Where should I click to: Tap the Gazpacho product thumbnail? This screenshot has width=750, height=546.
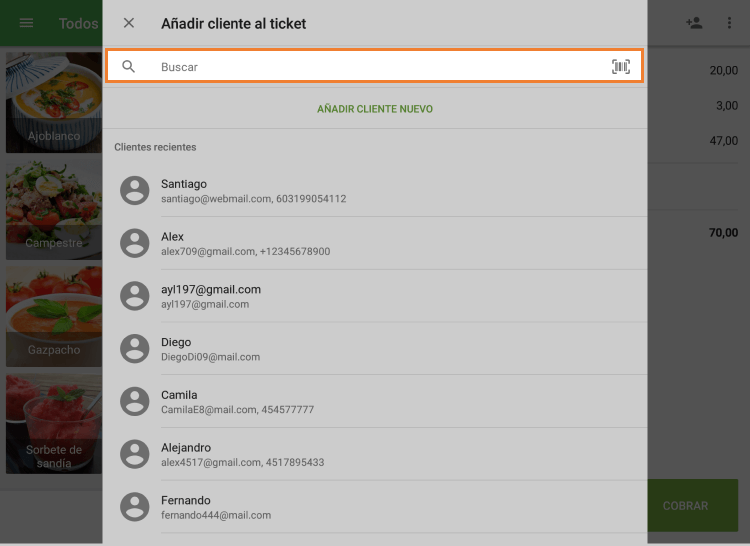[54, 316]
